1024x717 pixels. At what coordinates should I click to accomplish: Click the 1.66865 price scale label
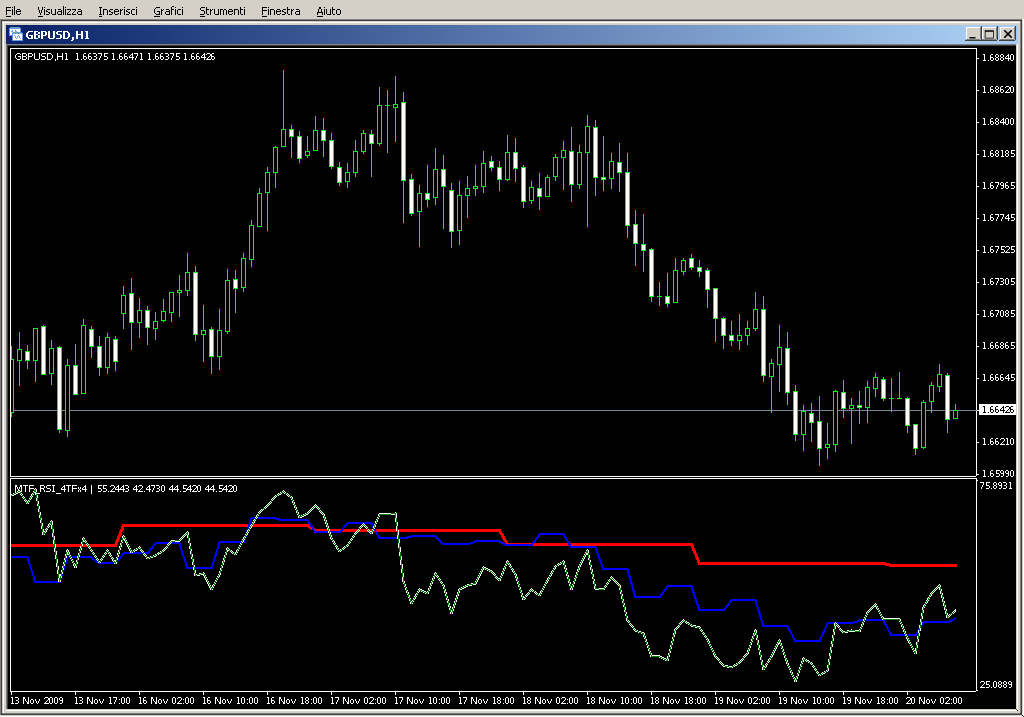pyautogui.click(x=998, y=345)
